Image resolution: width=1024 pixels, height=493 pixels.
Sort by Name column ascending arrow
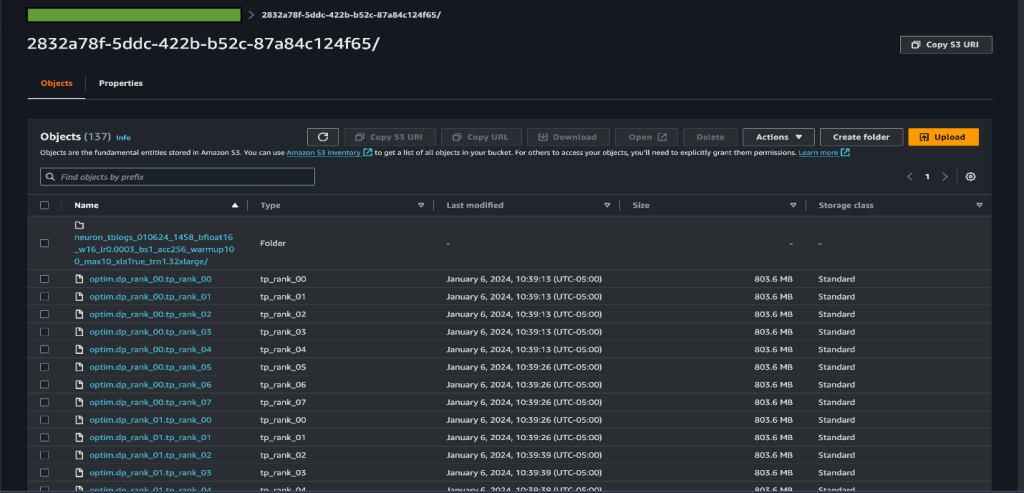coord(235,205)
